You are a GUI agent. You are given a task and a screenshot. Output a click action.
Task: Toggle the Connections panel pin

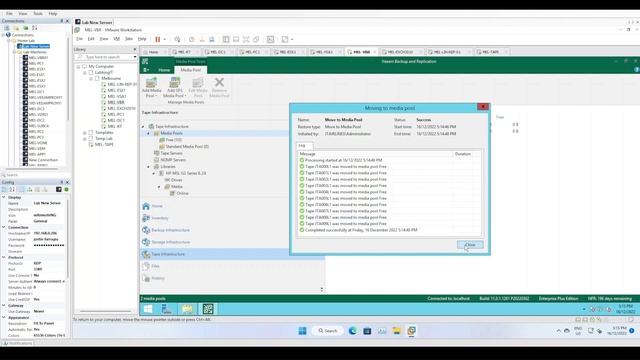pos(62,21)
